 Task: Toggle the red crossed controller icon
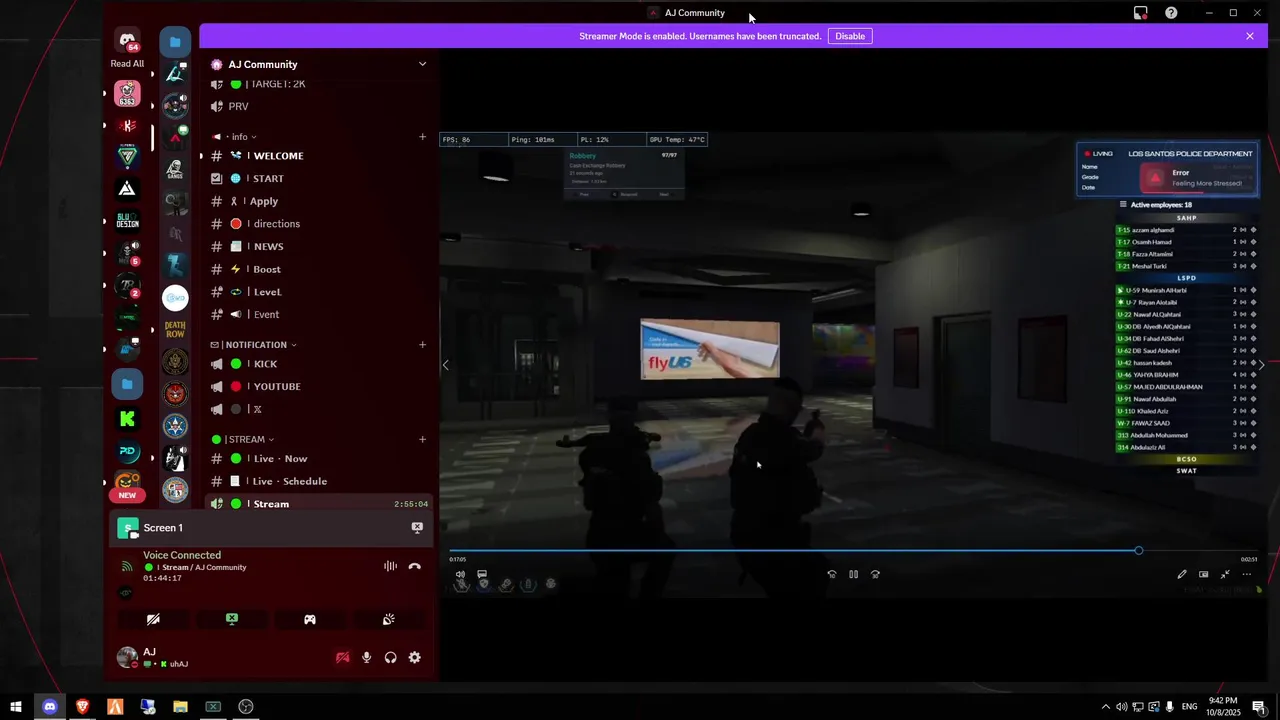[x=342, y=657]
